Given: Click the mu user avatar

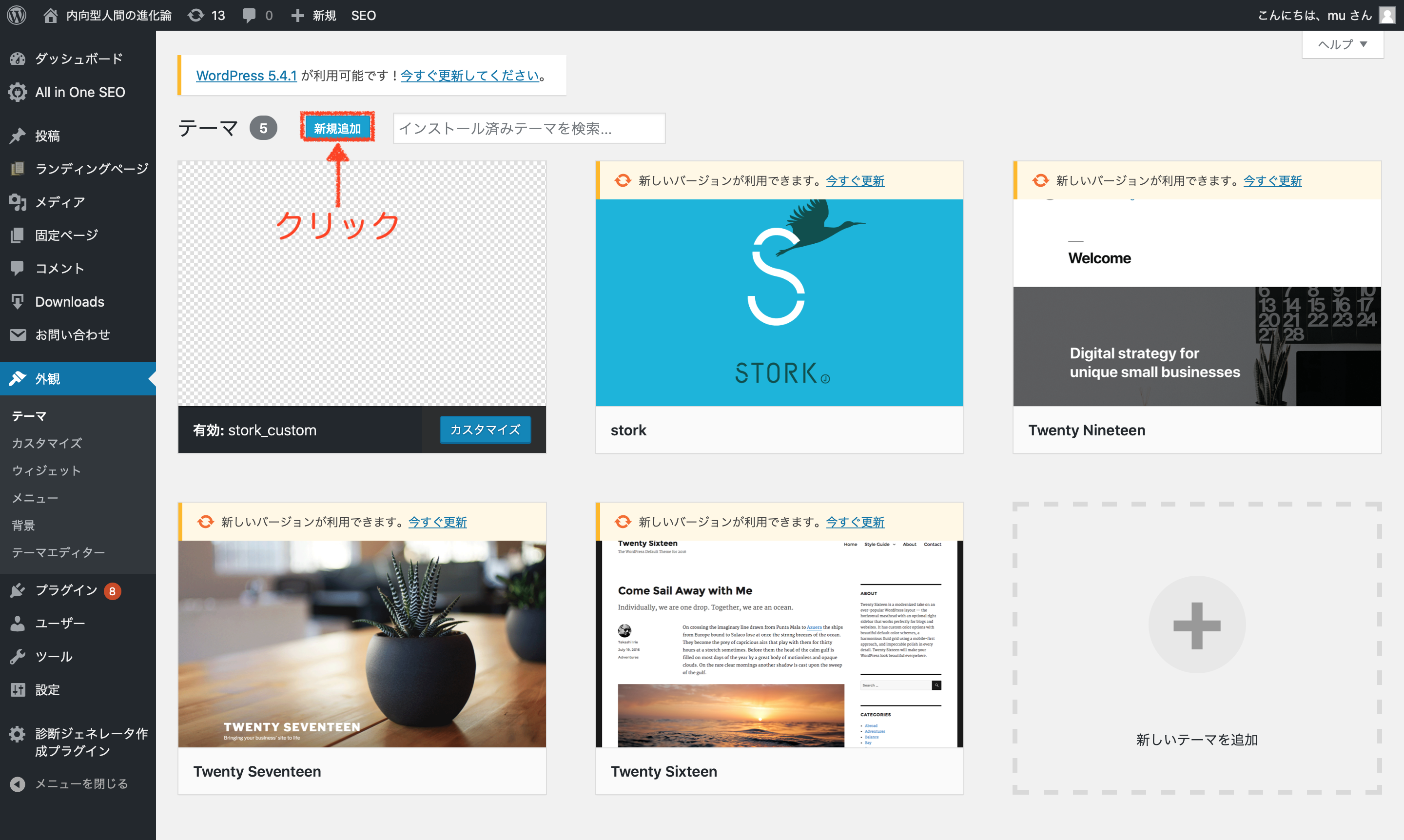Looking at the screenshot, I should pyautogui.click(x=1387, y=15).
